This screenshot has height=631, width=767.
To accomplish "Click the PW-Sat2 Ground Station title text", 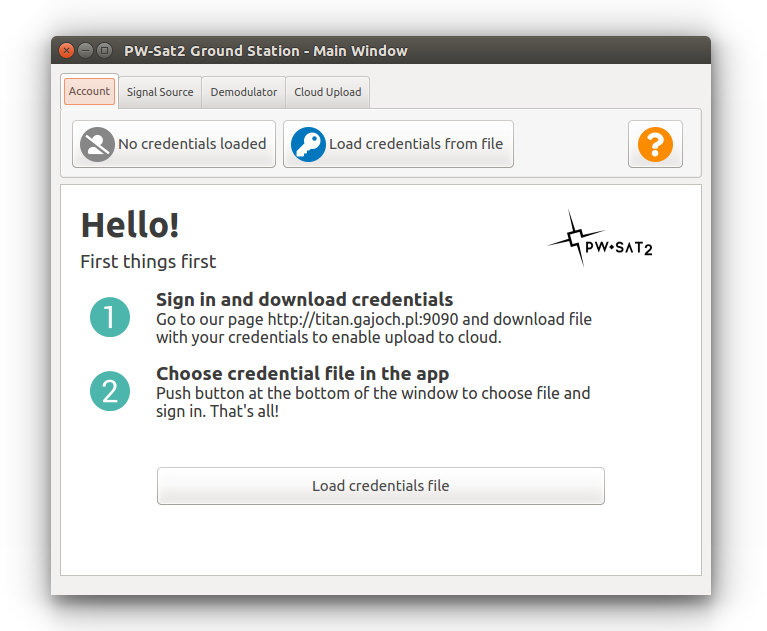I will click(266, 51).
